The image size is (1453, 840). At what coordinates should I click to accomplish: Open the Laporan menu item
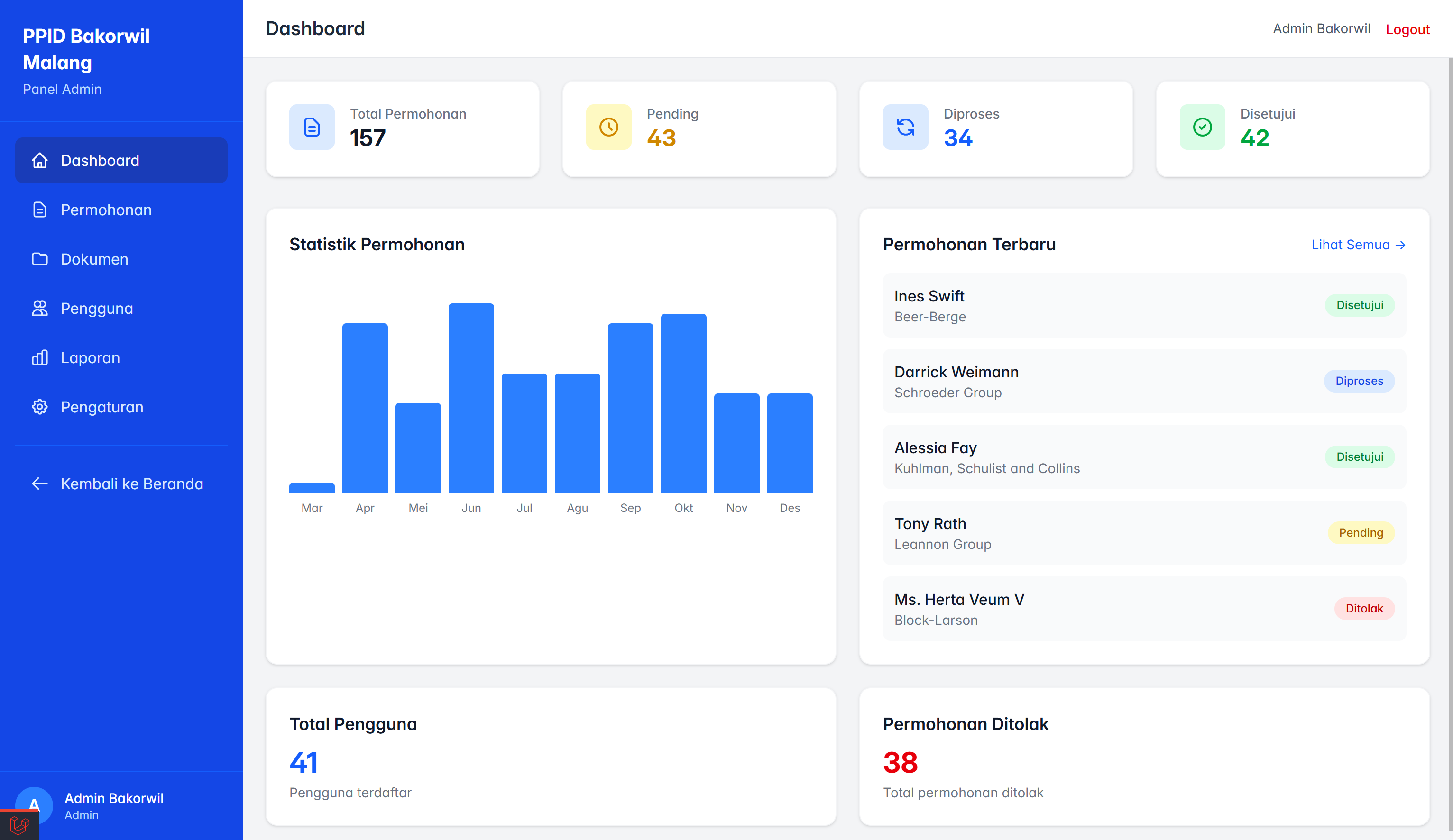coord(121,357)
